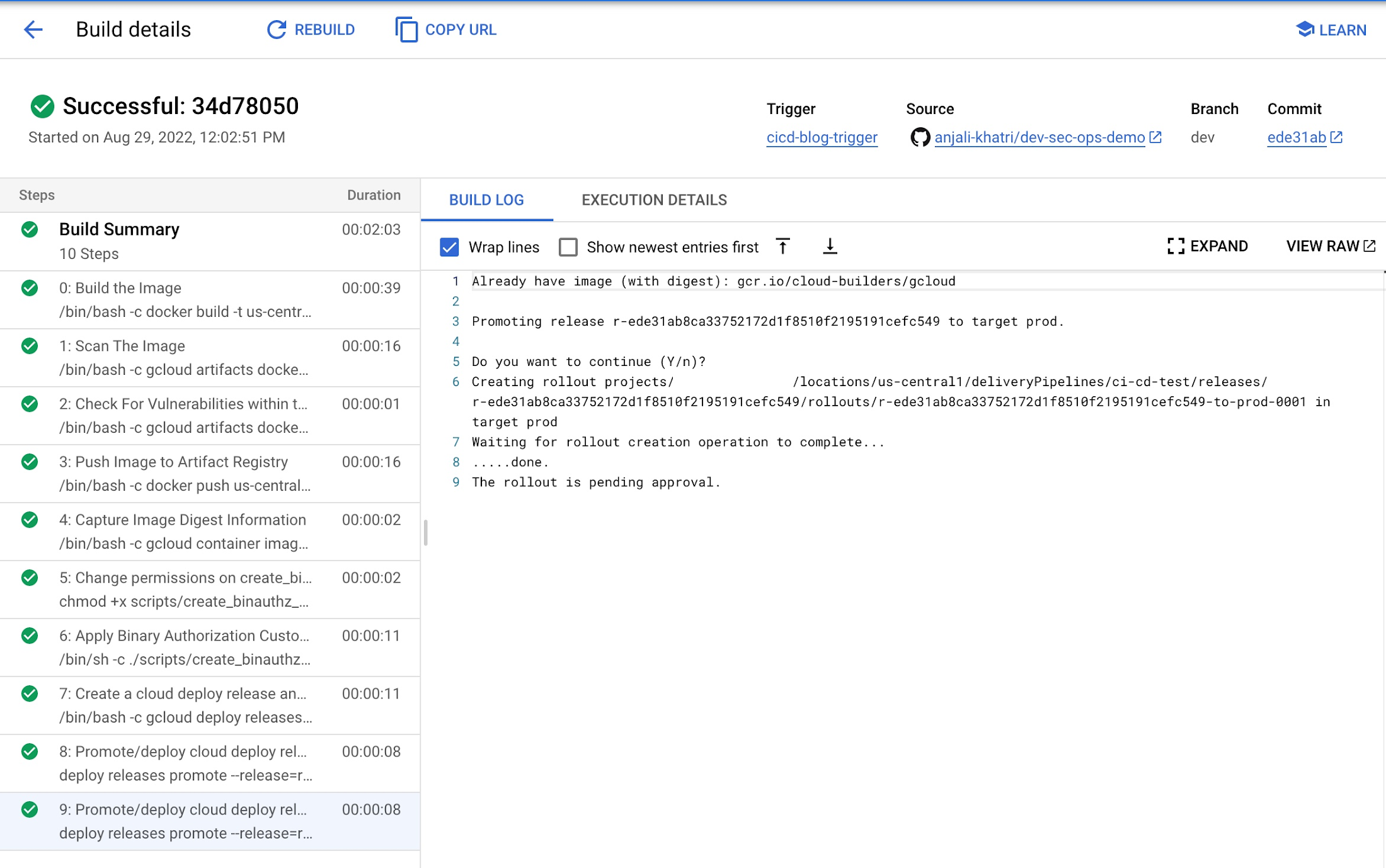Select step 5: Change permissions on create_bi...
The height and width of the screenshot is (868, 1386).
pyautogui.click(x=210, y=590)
